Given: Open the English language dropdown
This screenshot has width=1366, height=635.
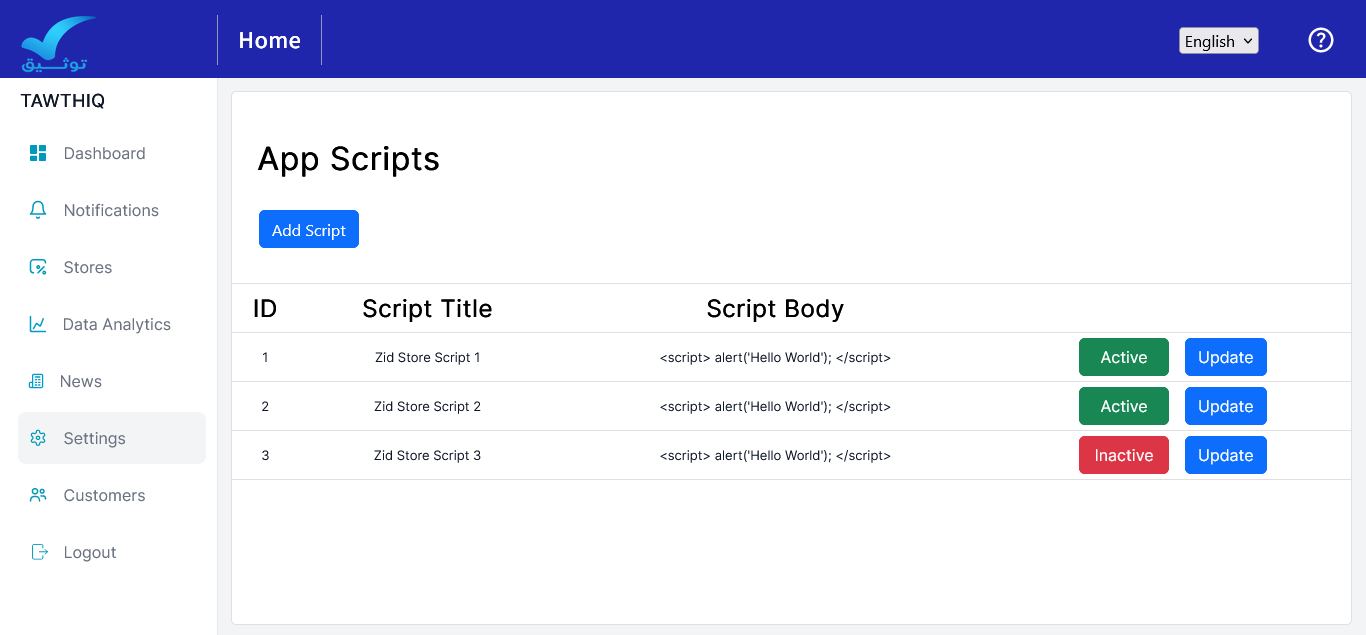Looking at the screenshot, I should pos(1219,41).
